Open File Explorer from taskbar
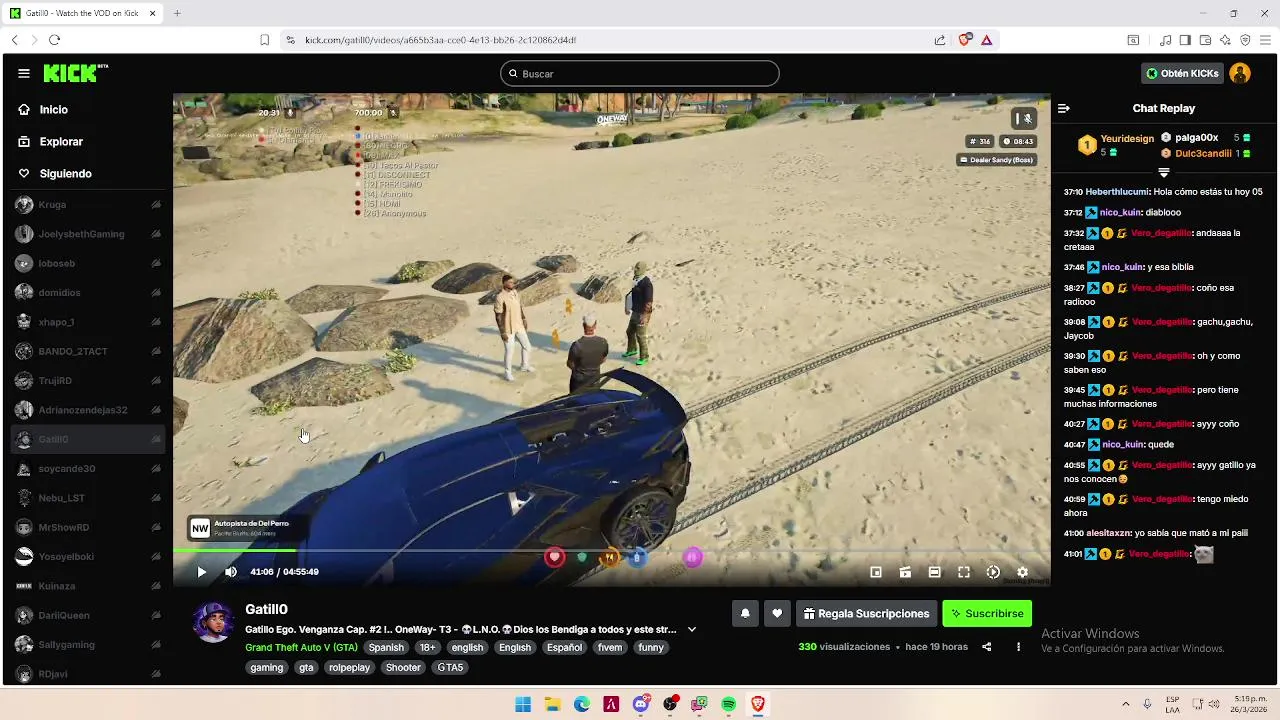The height and width of the screenshot is (720, 1280). click(552, 705)
